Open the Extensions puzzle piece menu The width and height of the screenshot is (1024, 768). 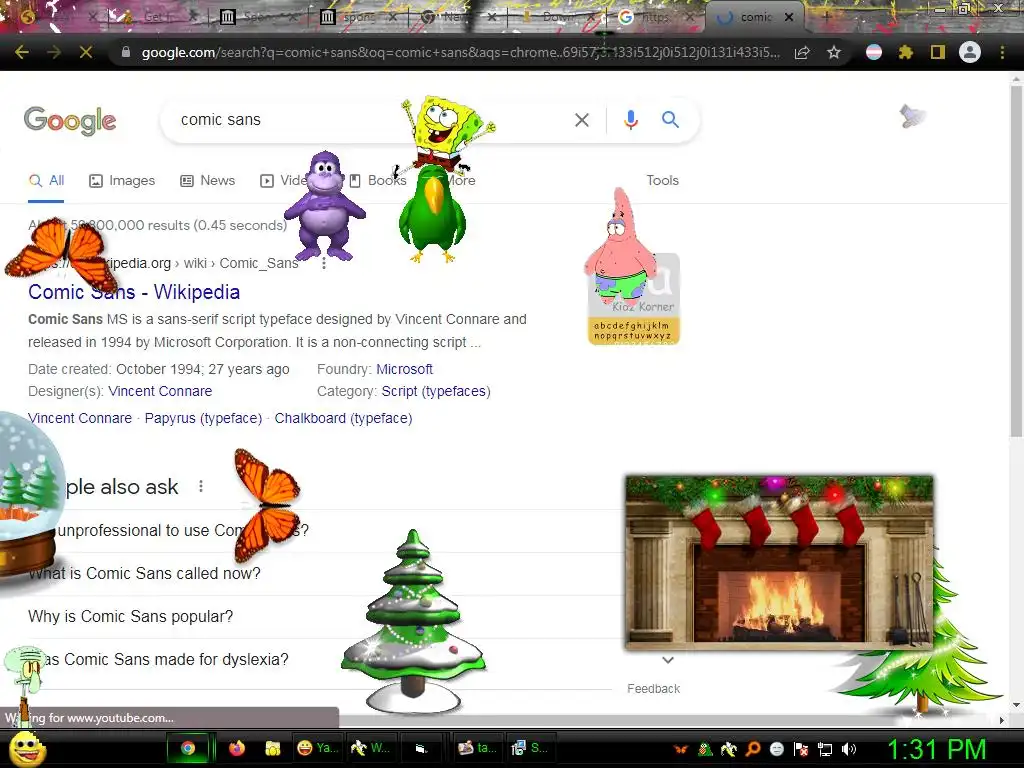click(906, 52)
